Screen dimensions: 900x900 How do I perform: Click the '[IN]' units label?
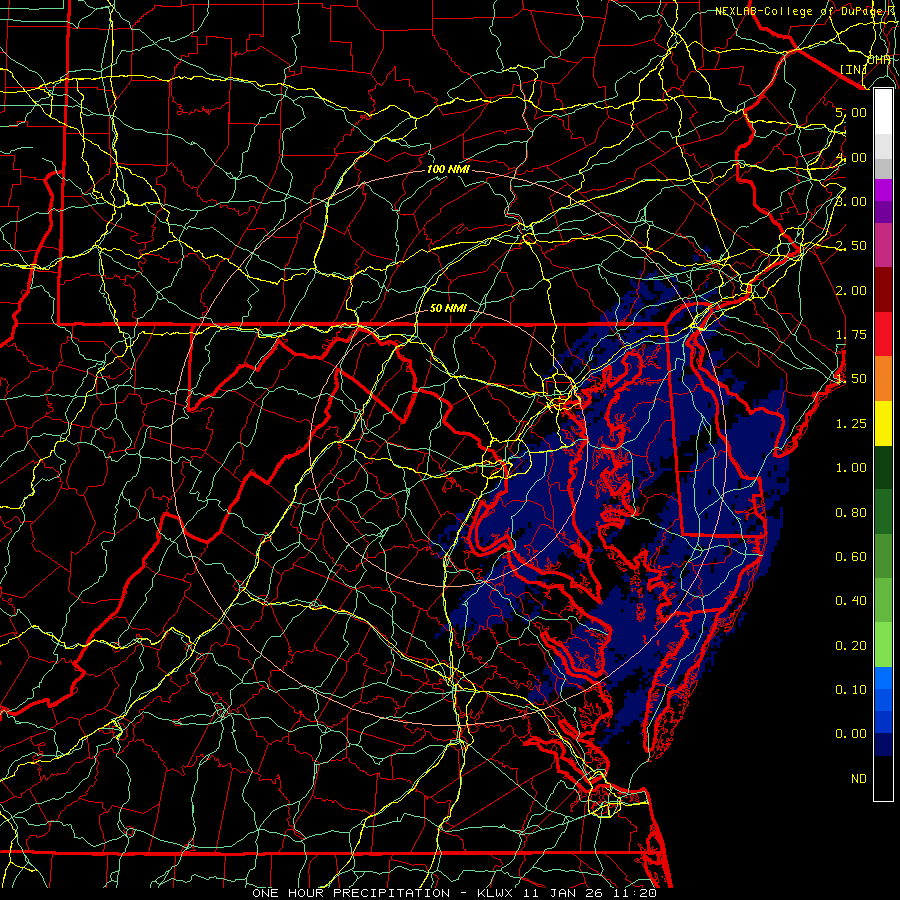point(854,69)
